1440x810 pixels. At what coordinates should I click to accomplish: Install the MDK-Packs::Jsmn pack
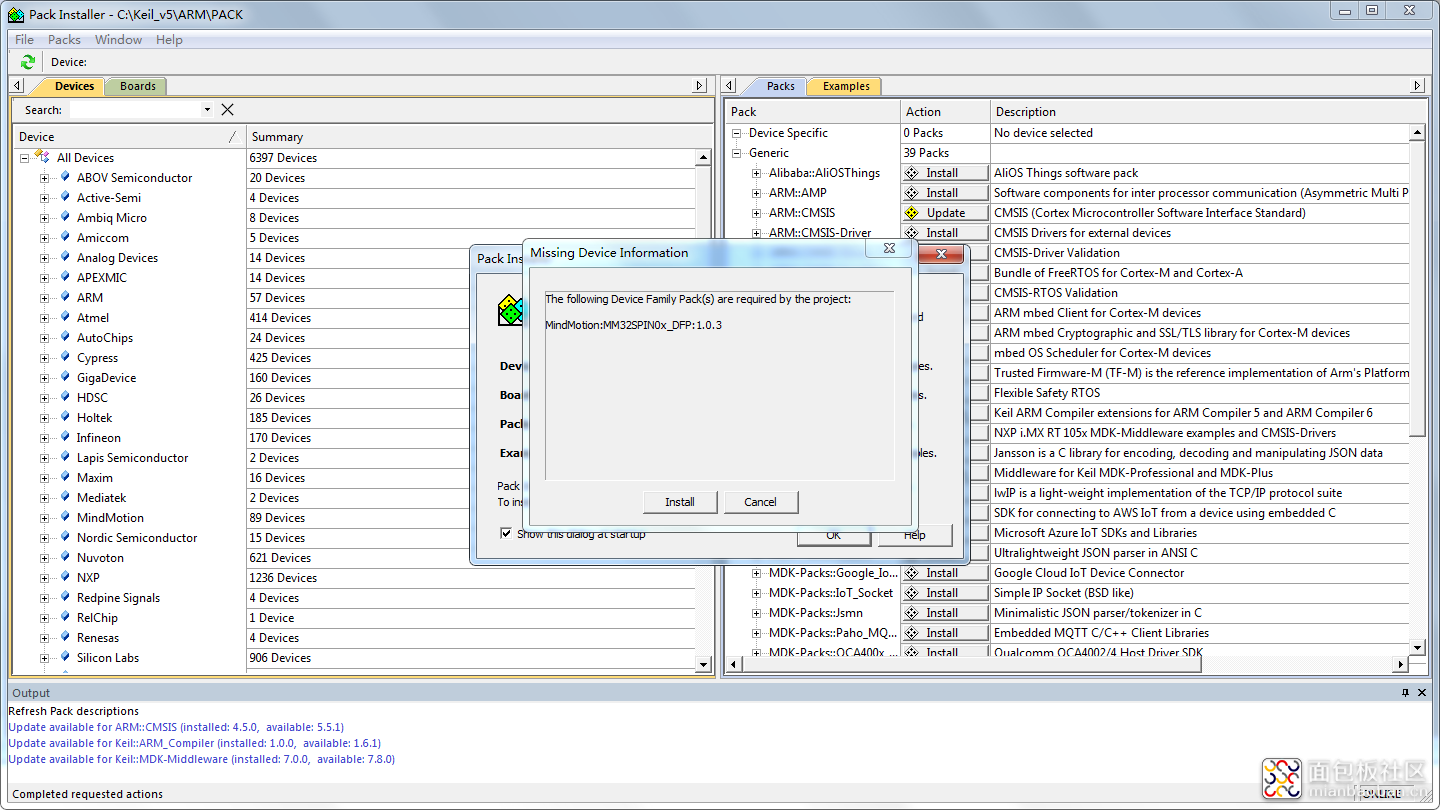tap(945, 613)
